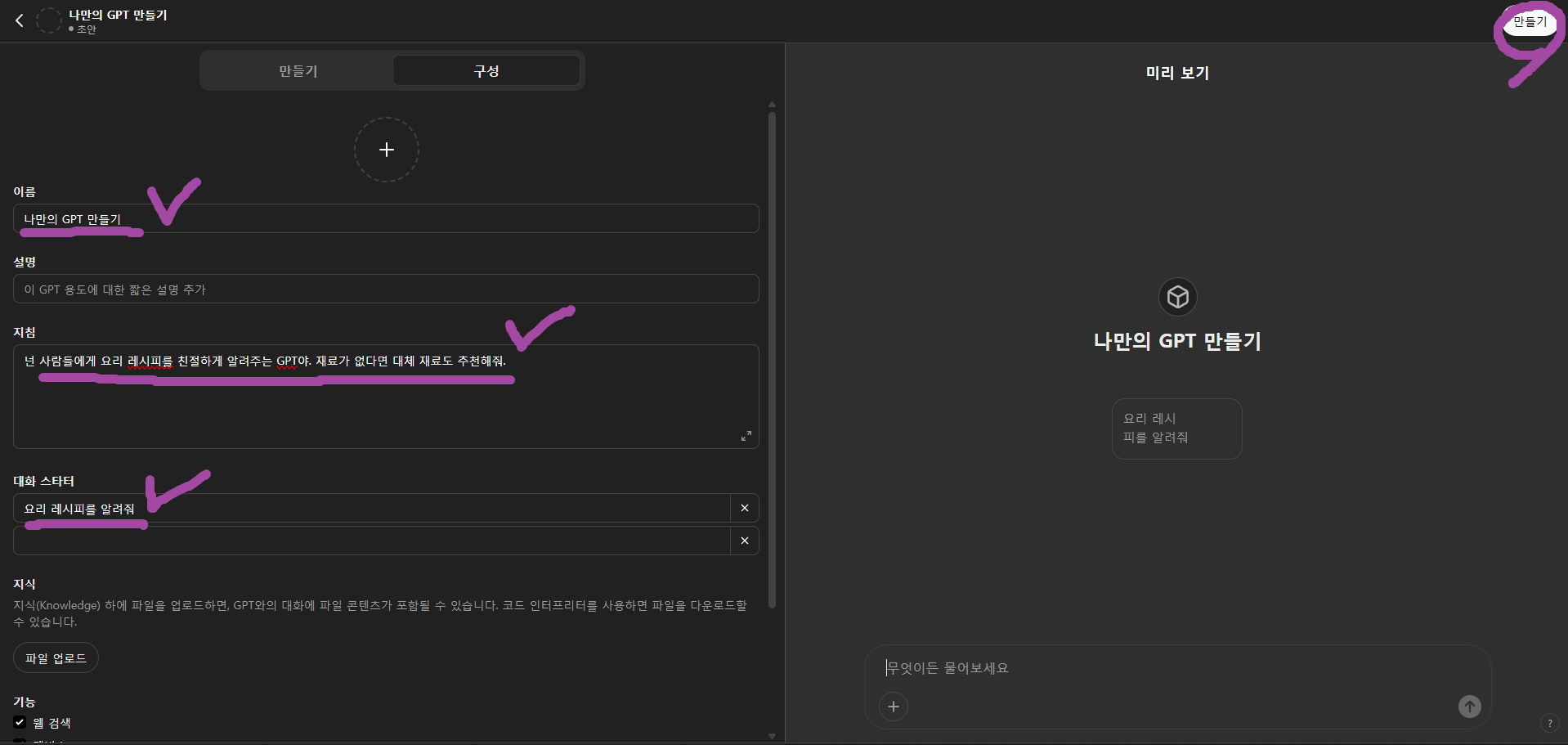Upload profile image via plus circle
Viewport: 1568px width, 745px height.
(387, 150)
